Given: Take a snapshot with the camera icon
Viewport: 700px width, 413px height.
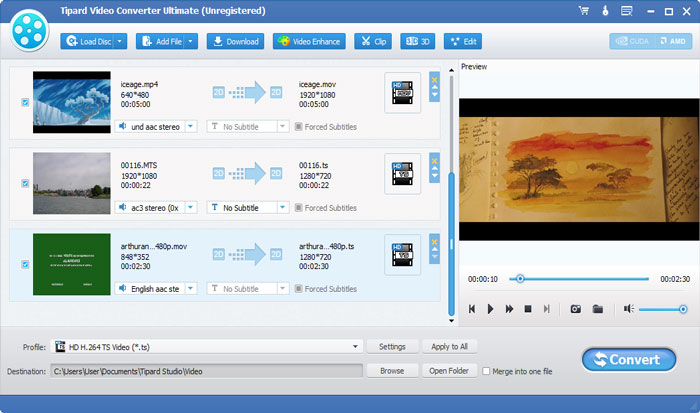Looking at the screenshot, I should point(575,309).
